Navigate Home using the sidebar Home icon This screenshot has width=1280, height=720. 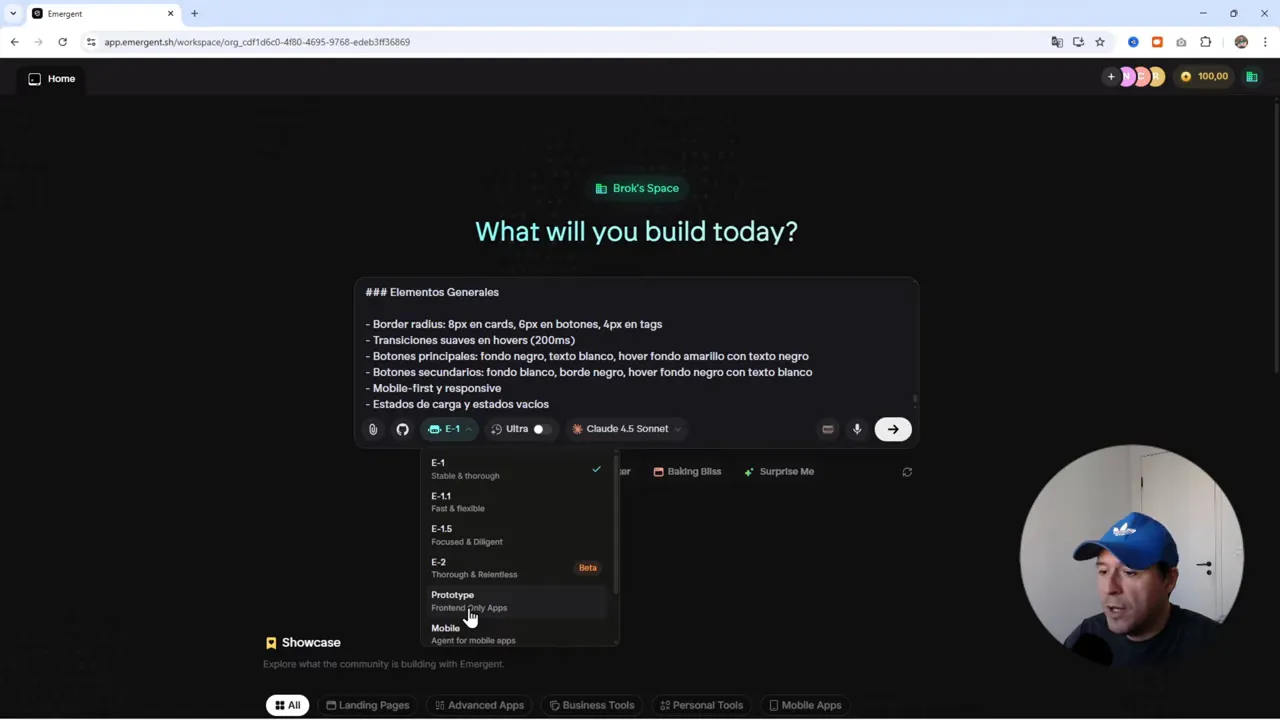click(x=34, y=78)
